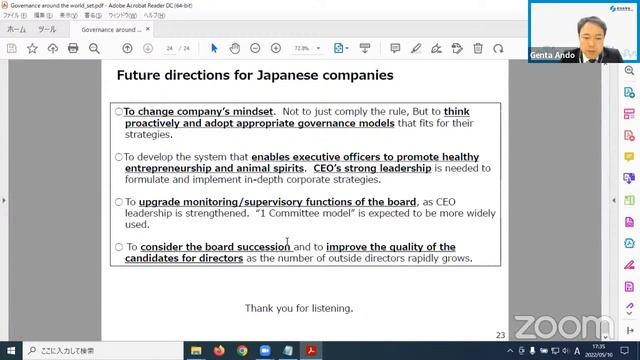The width and height of the screenshot is (640, 360).
Task: Open the Combine files tool in right pane
Action: click(x=629, y=178)
